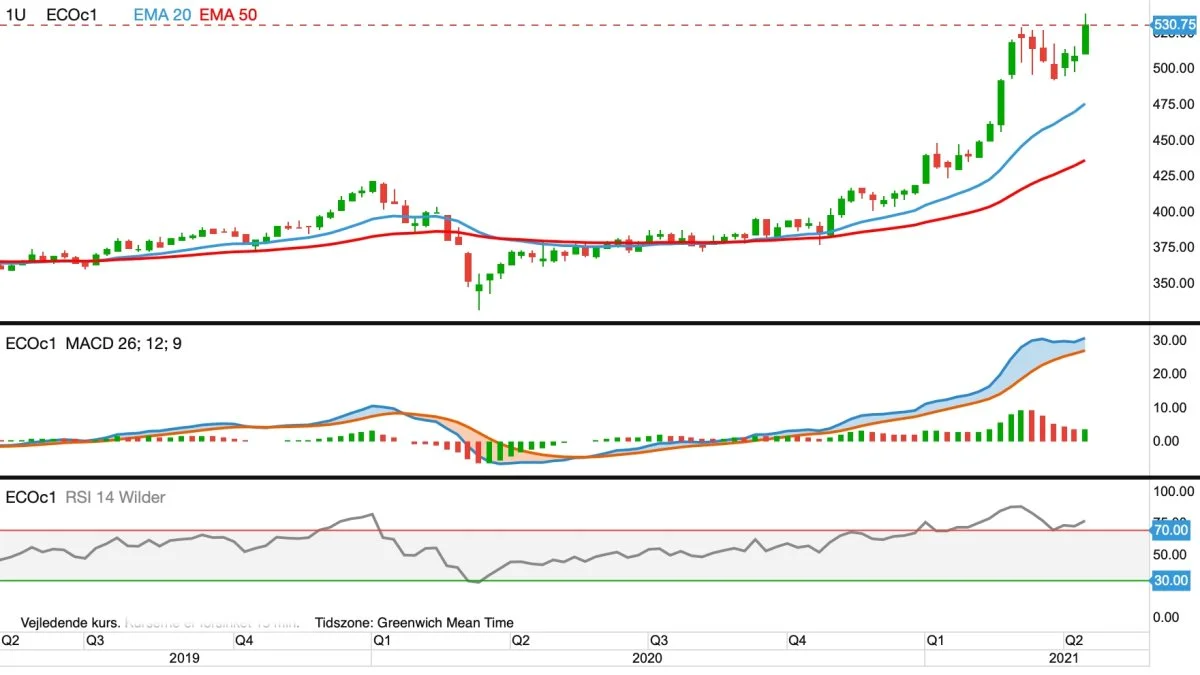1200x675 pixels.
Task: Click the Q3 quarter label above 2019
Action: (x=97, y=640)
